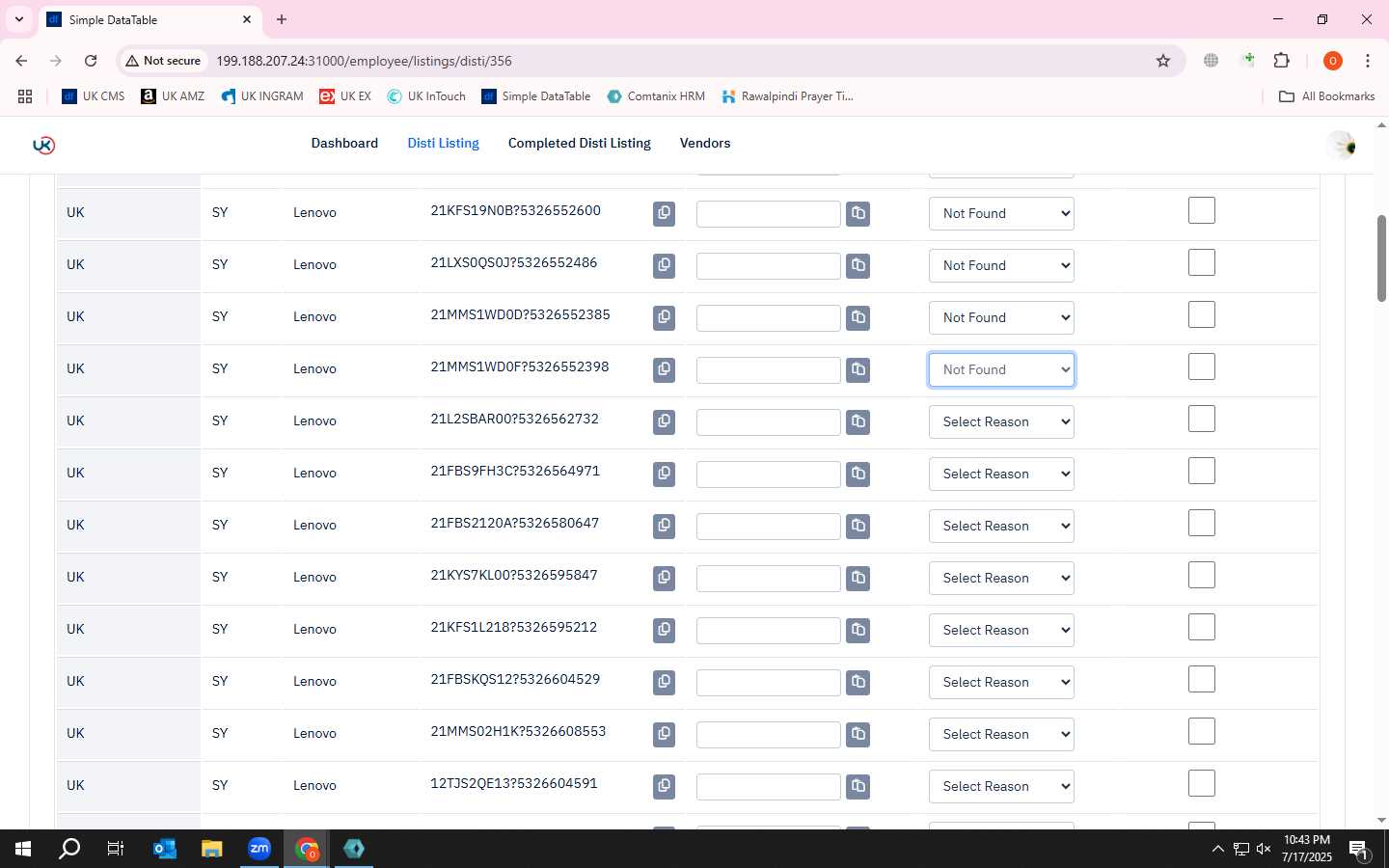Screen dimensions: 1389x868
Task: Click paste icon beside 21KFS19N0B input field
Action: tap(858, 213)
